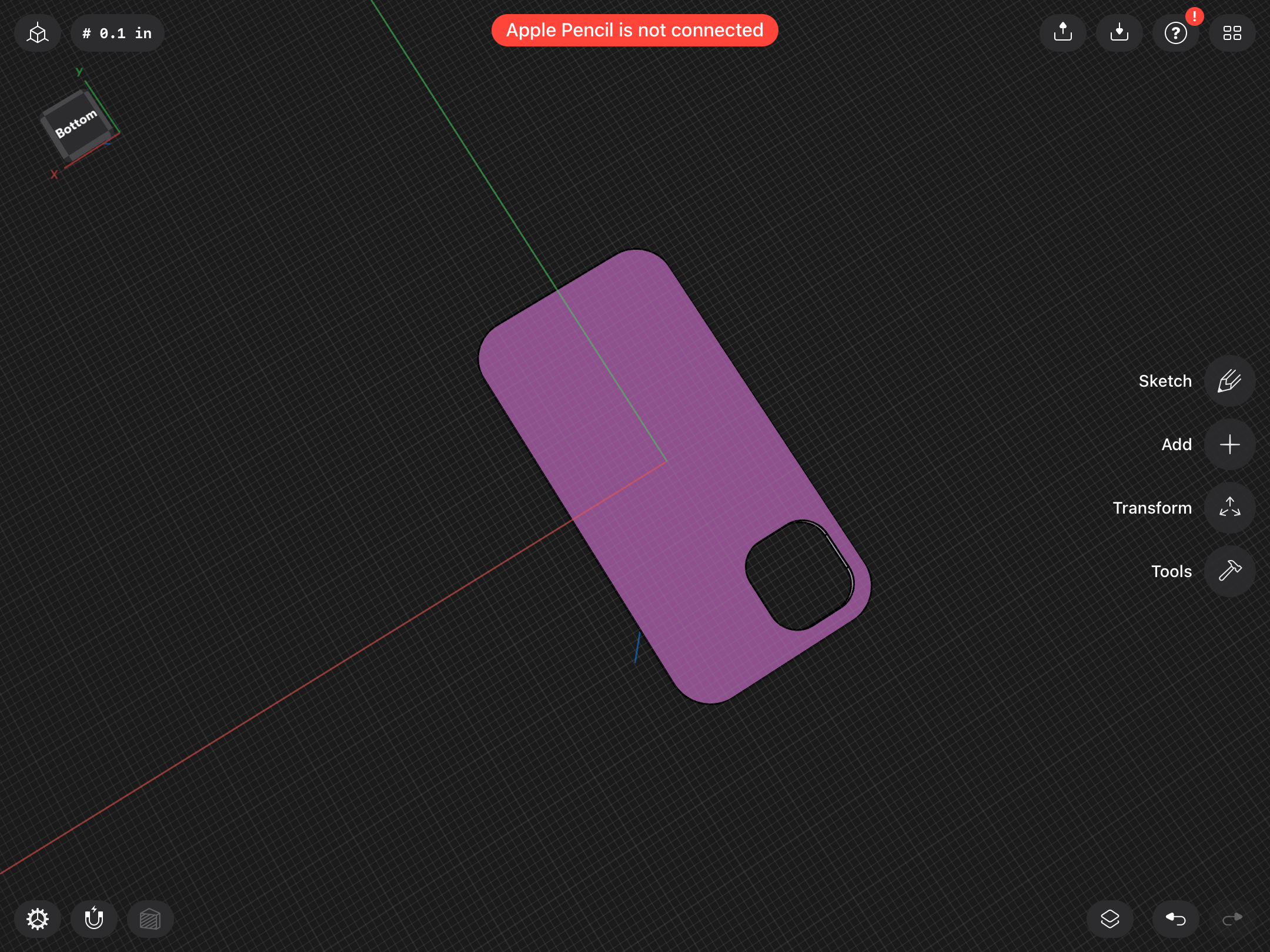
Task: Click the import download icon
Action: coord(1119,33)
